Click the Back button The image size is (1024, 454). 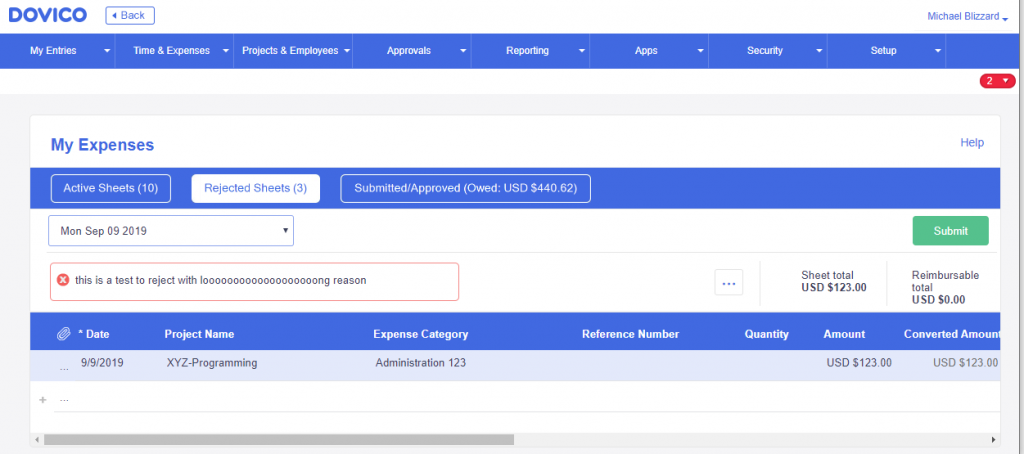[x=130, y=15]
